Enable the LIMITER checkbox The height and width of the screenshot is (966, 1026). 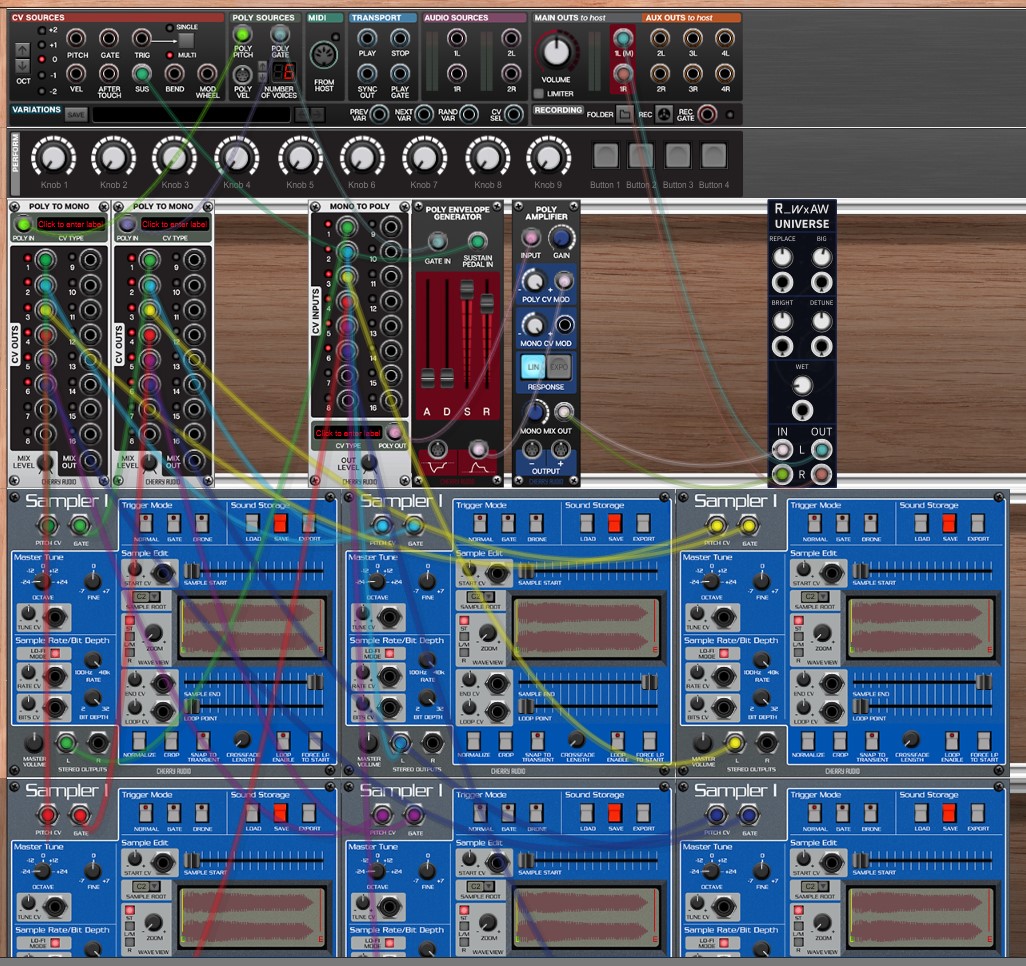pyautogui.click(x=539, y=94)
